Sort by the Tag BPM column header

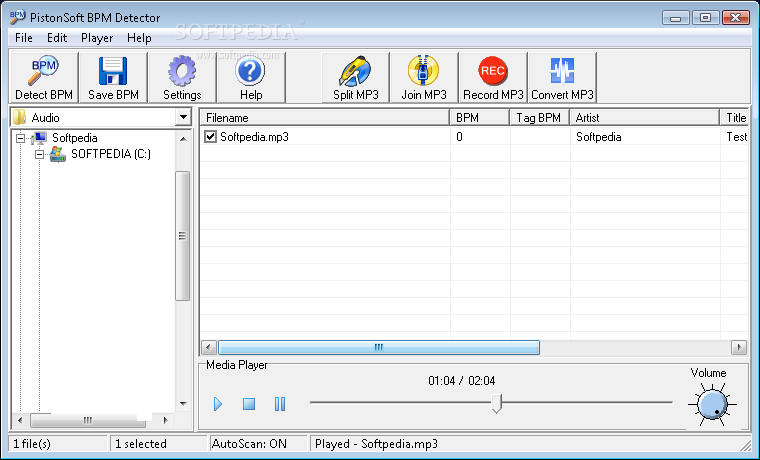point(539,117)
